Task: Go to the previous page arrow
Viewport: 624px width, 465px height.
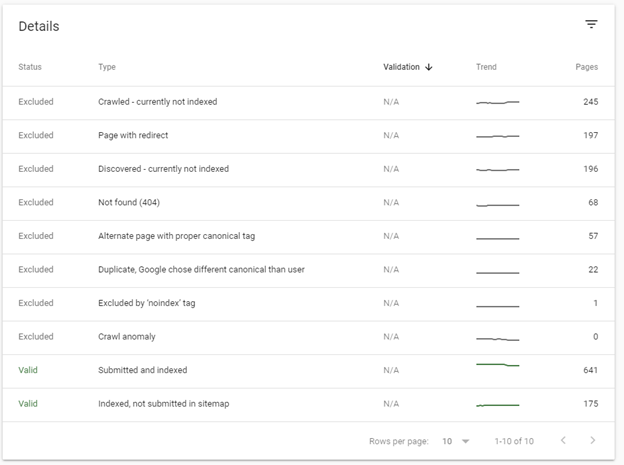Action: (562, 441)
